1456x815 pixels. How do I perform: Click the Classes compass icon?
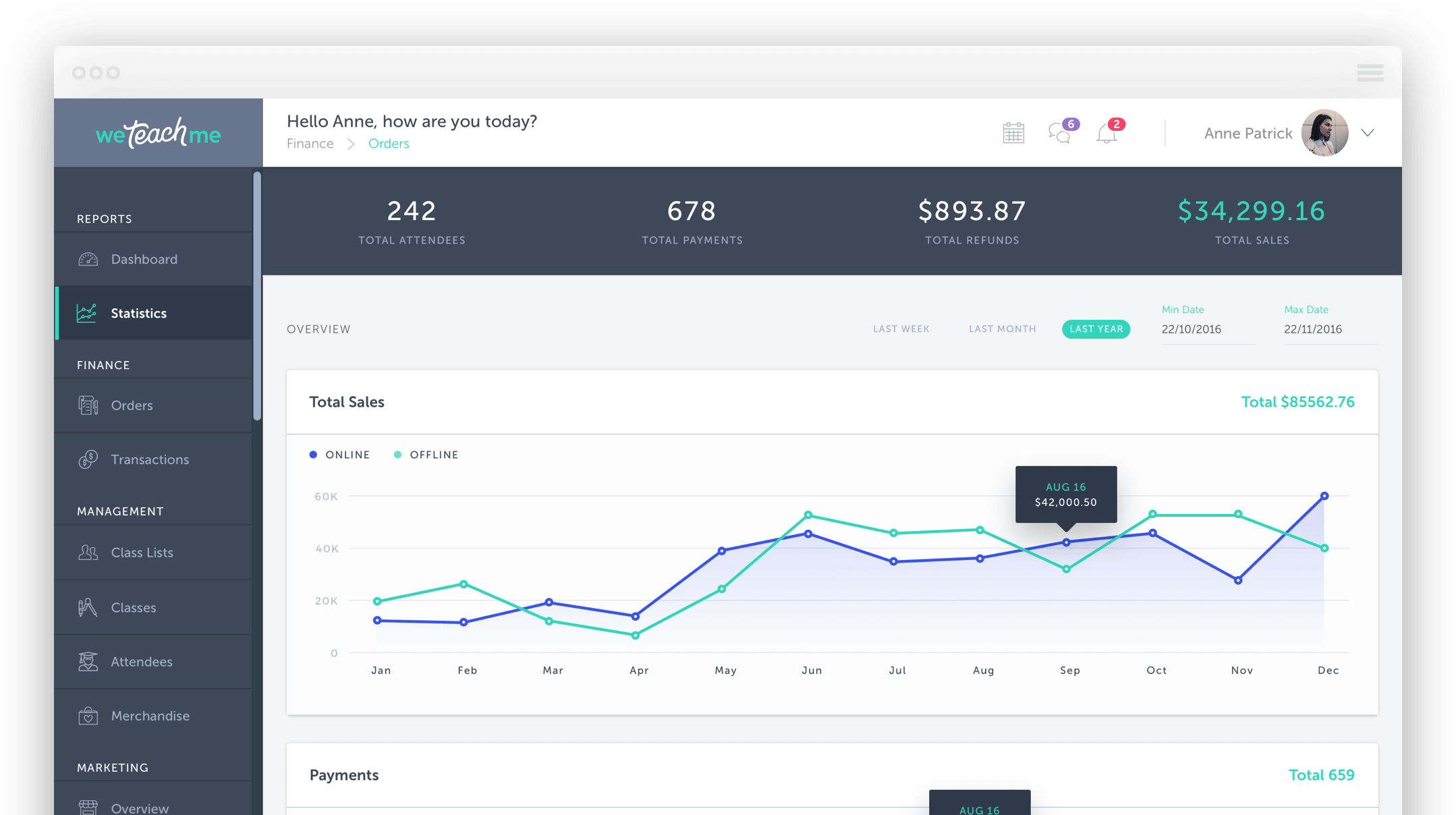[88, 607]
